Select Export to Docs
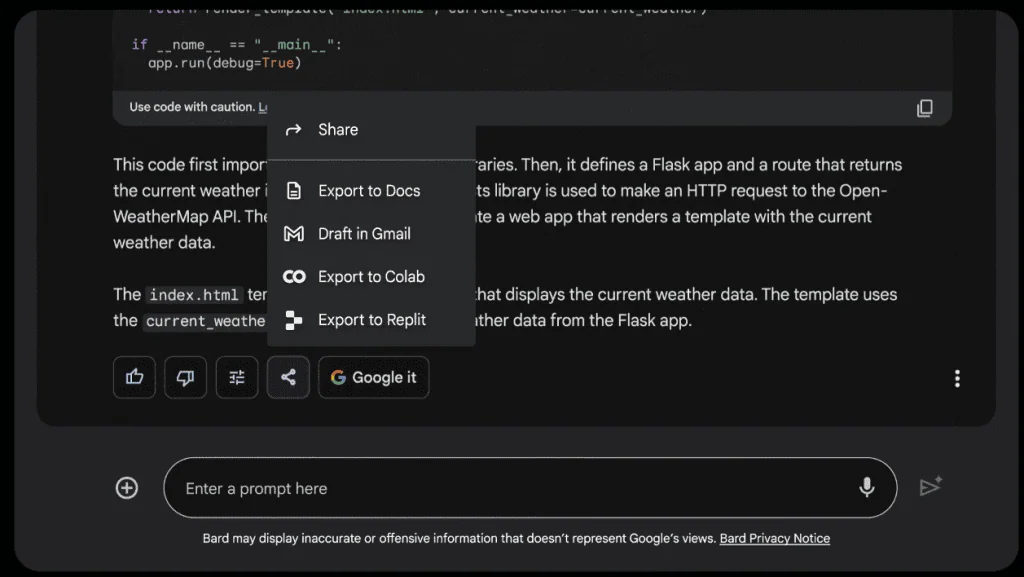 point(356,190)
